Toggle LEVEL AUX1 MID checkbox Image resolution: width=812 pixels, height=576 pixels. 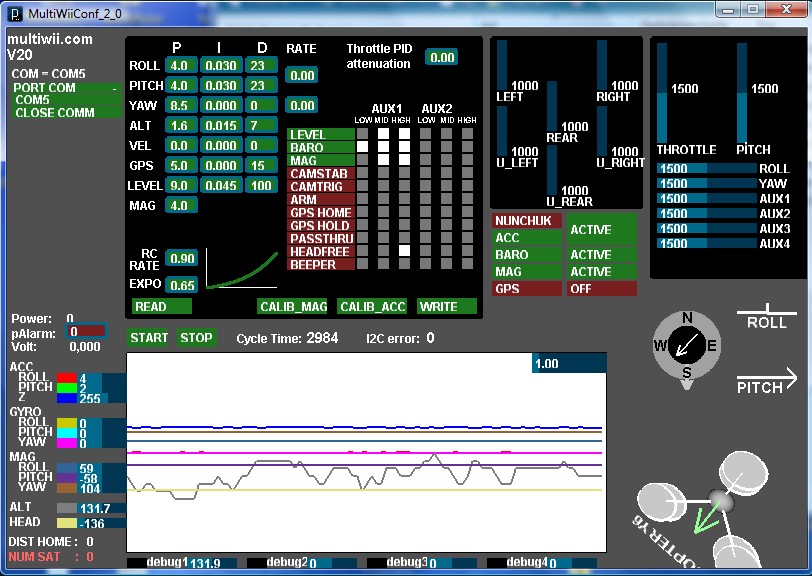click(383, 134)
